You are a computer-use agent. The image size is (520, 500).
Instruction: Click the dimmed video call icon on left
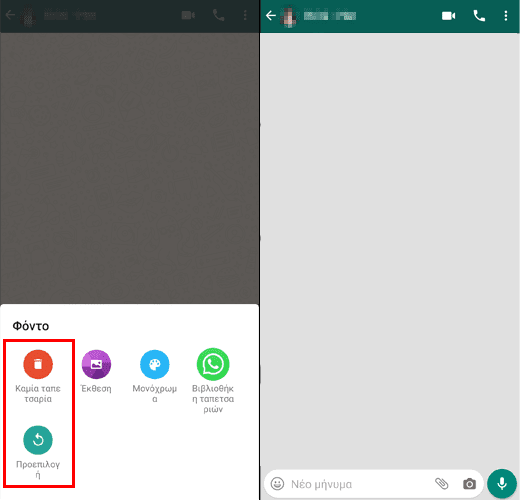click(x=188, y=15)
